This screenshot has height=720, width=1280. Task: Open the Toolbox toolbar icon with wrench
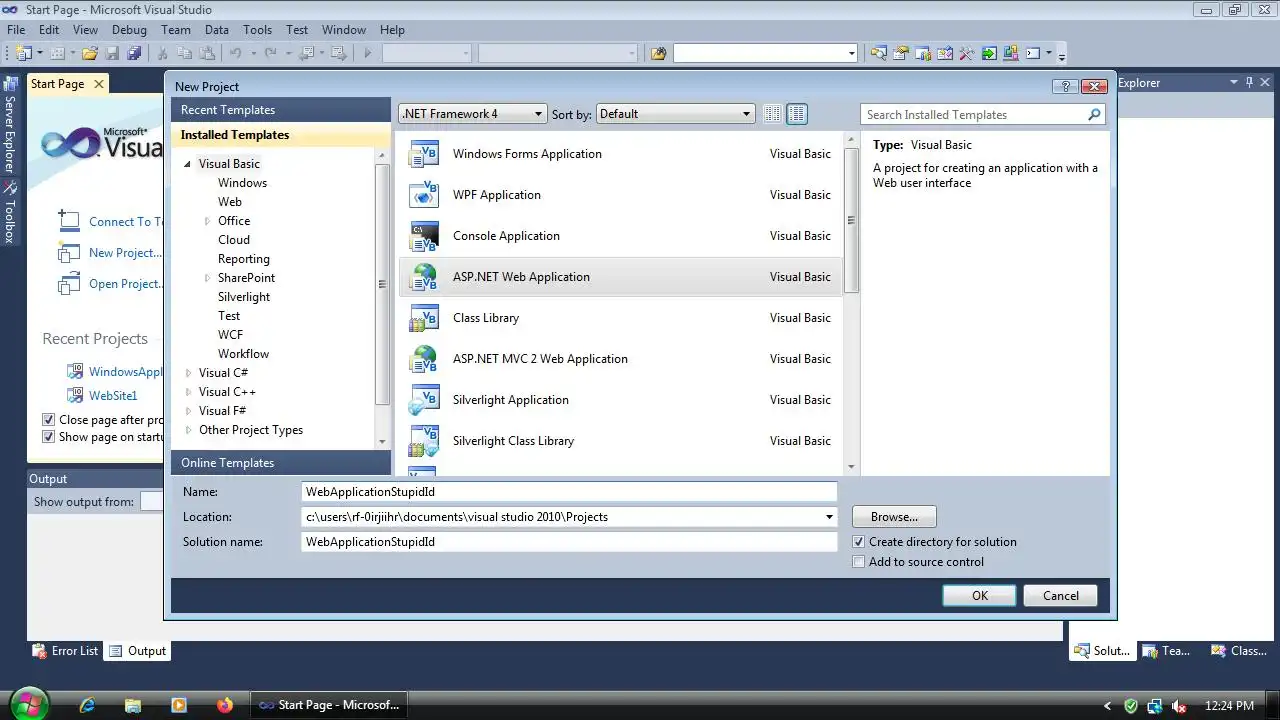point(967,53)
